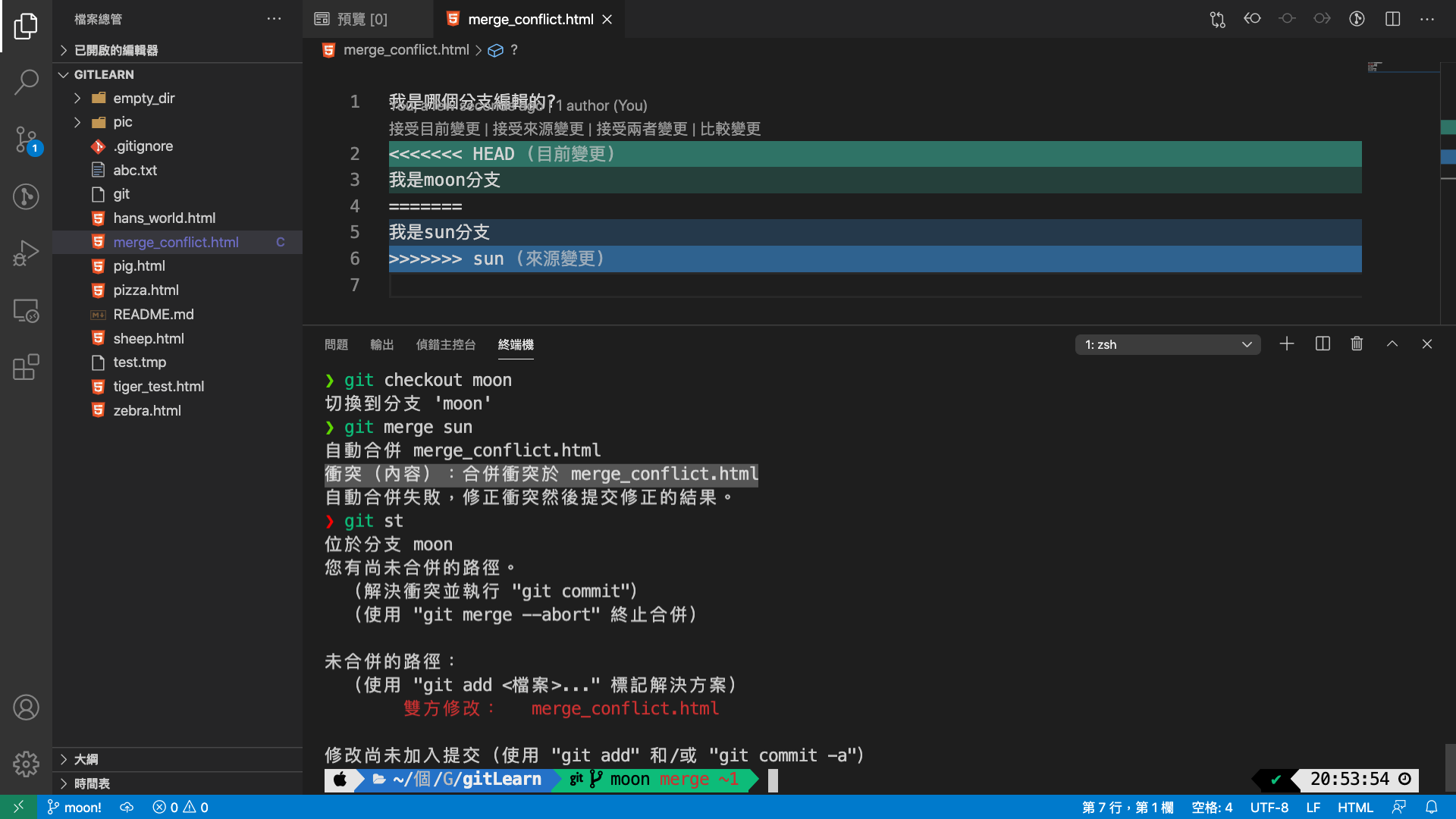Image resolution: width=1456 pixels, height=819 pixels.
Task: Open Explorer panel more actions menu
Action: 274,19
